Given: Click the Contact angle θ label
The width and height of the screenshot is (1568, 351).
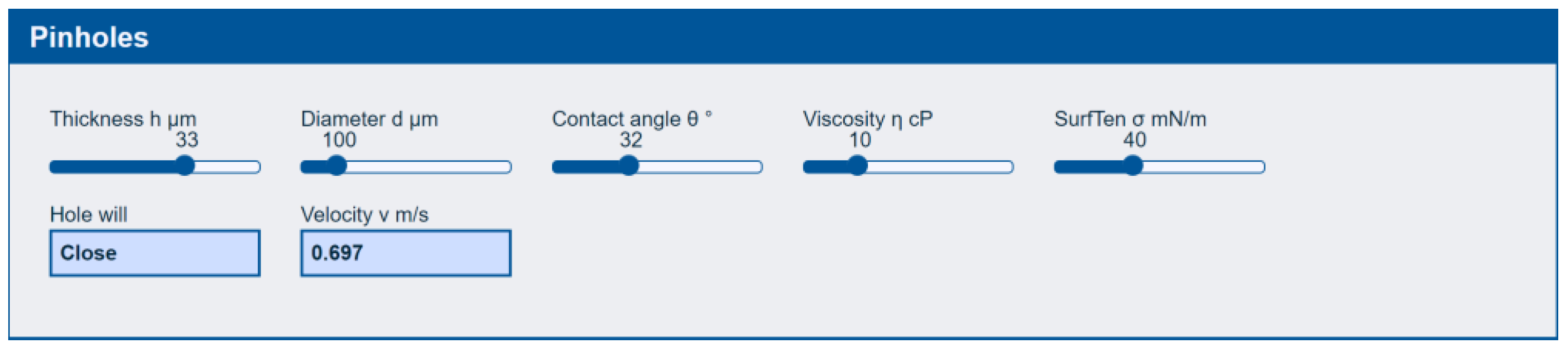Looking at the screenshot, I should coord(632,119).
